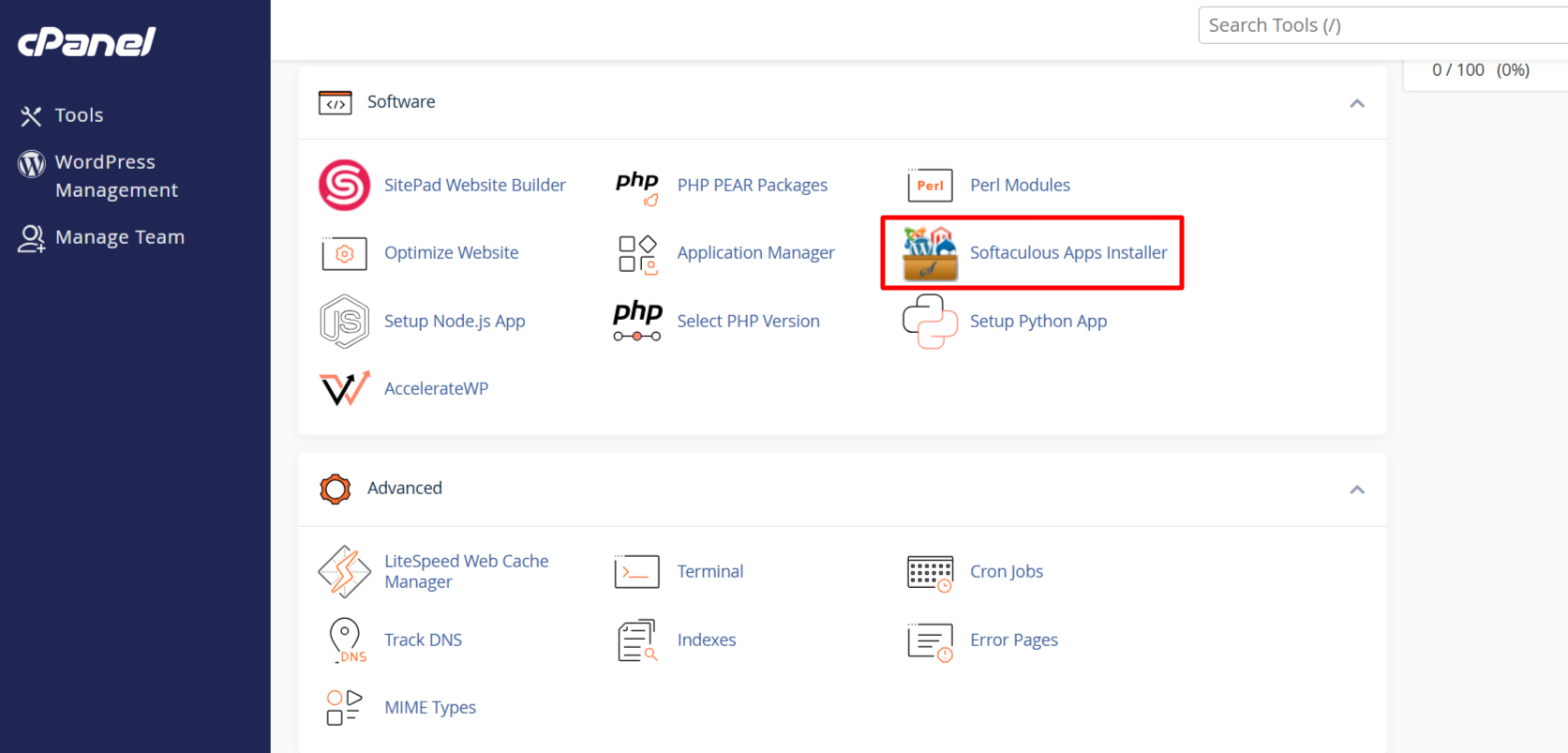Click the Cron Jobs keyboard icon
Viewport: 1568px width, 753px height.
click(930, 573)
